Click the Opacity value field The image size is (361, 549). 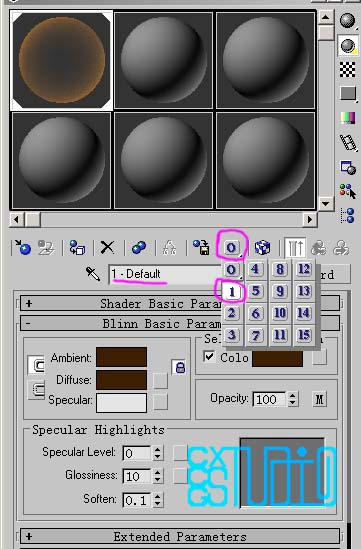(270, 399)
